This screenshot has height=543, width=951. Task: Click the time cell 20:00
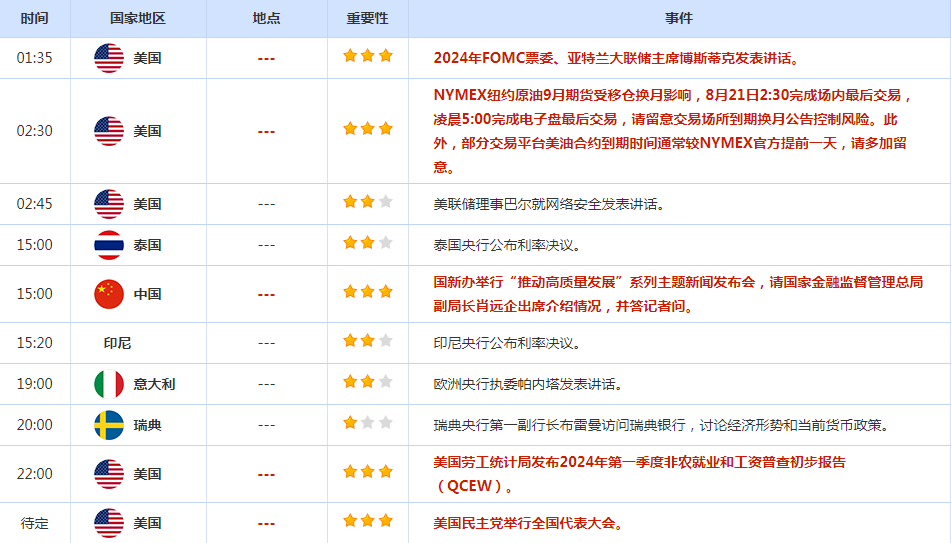pyautogui.click(x=35, y=425)
